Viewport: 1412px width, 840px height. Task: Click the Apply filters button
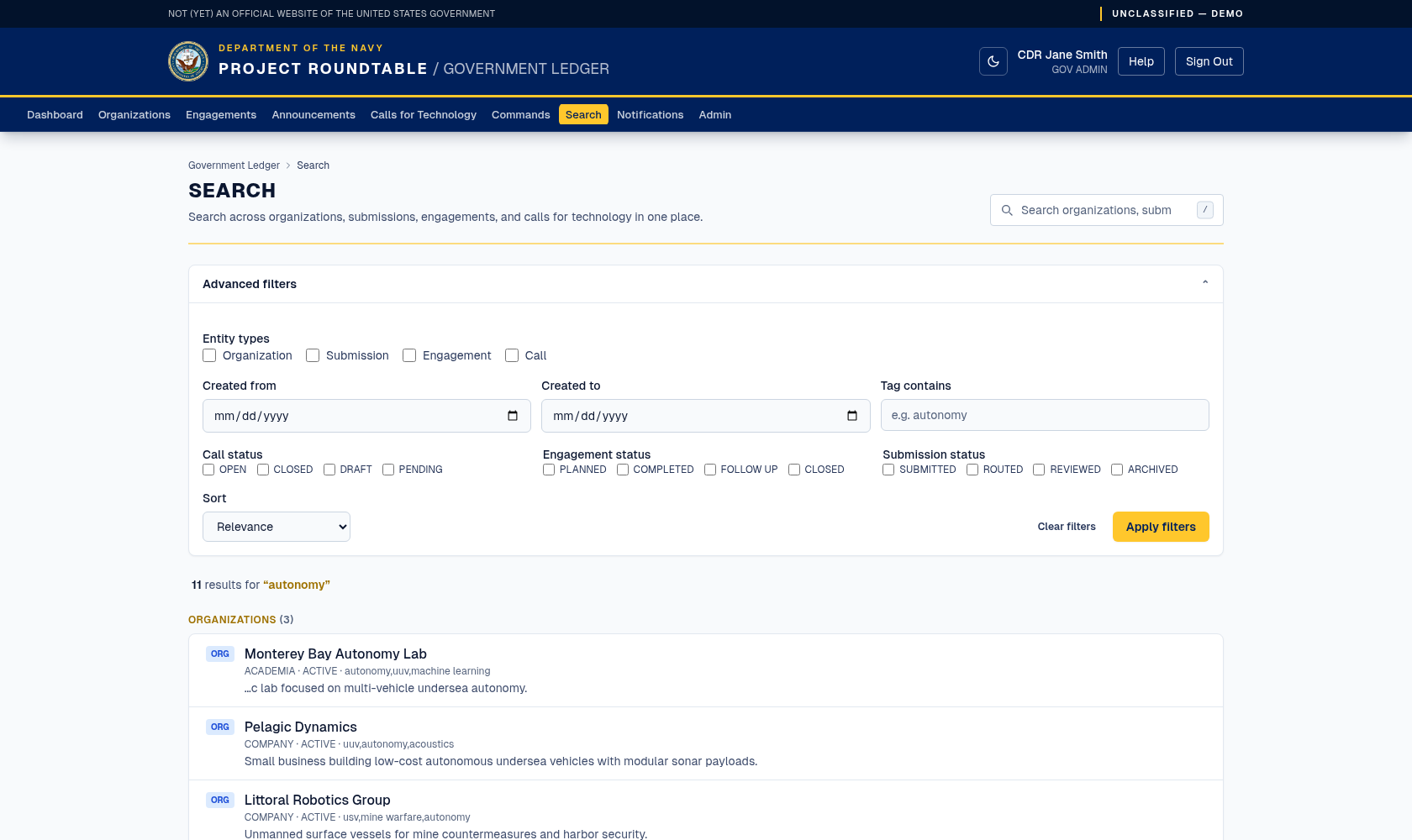(1161, 527)
